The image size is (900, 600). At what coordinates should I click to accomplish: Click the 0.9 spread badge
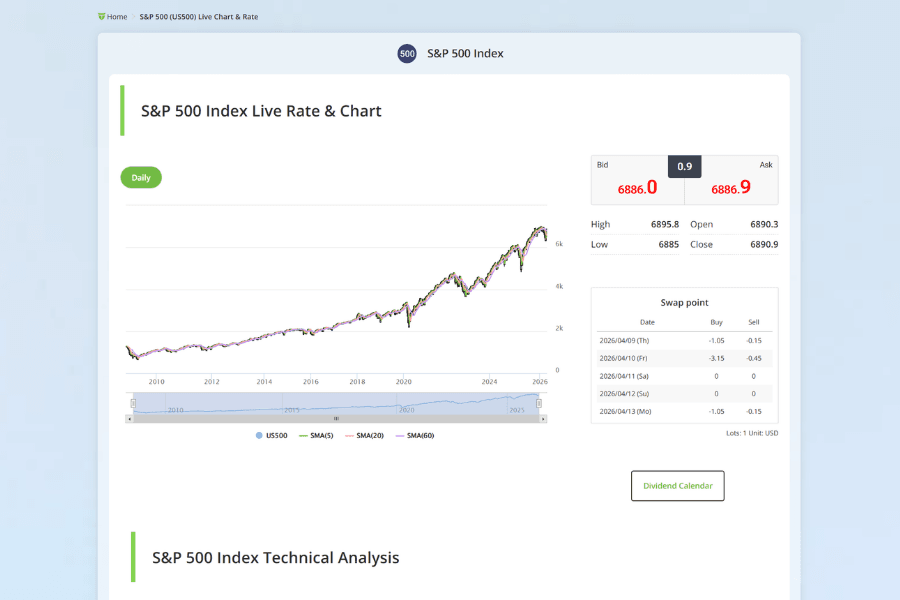click(x=684, y=165)
